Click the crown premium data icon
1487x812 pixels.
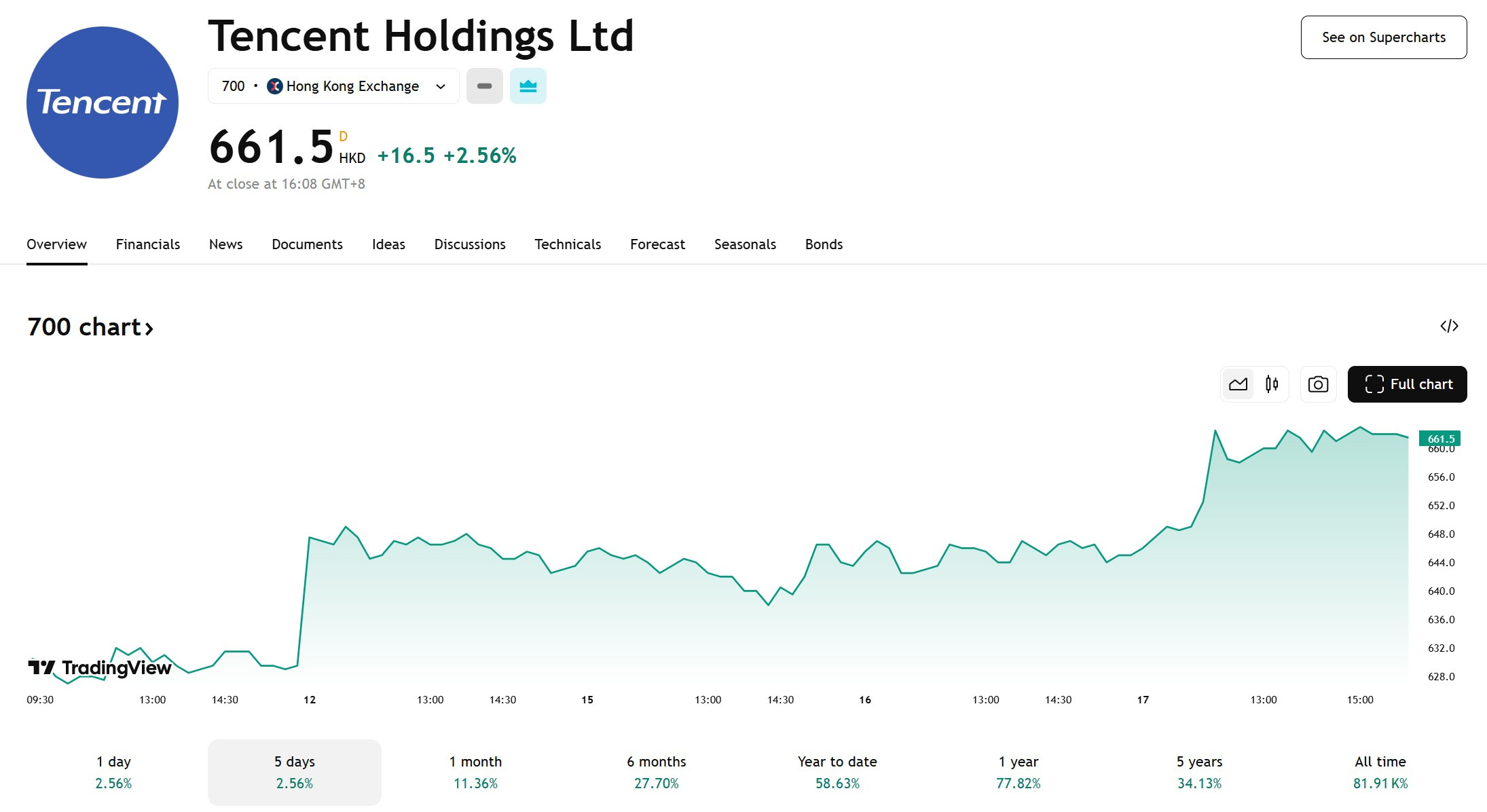coord(528,86)
